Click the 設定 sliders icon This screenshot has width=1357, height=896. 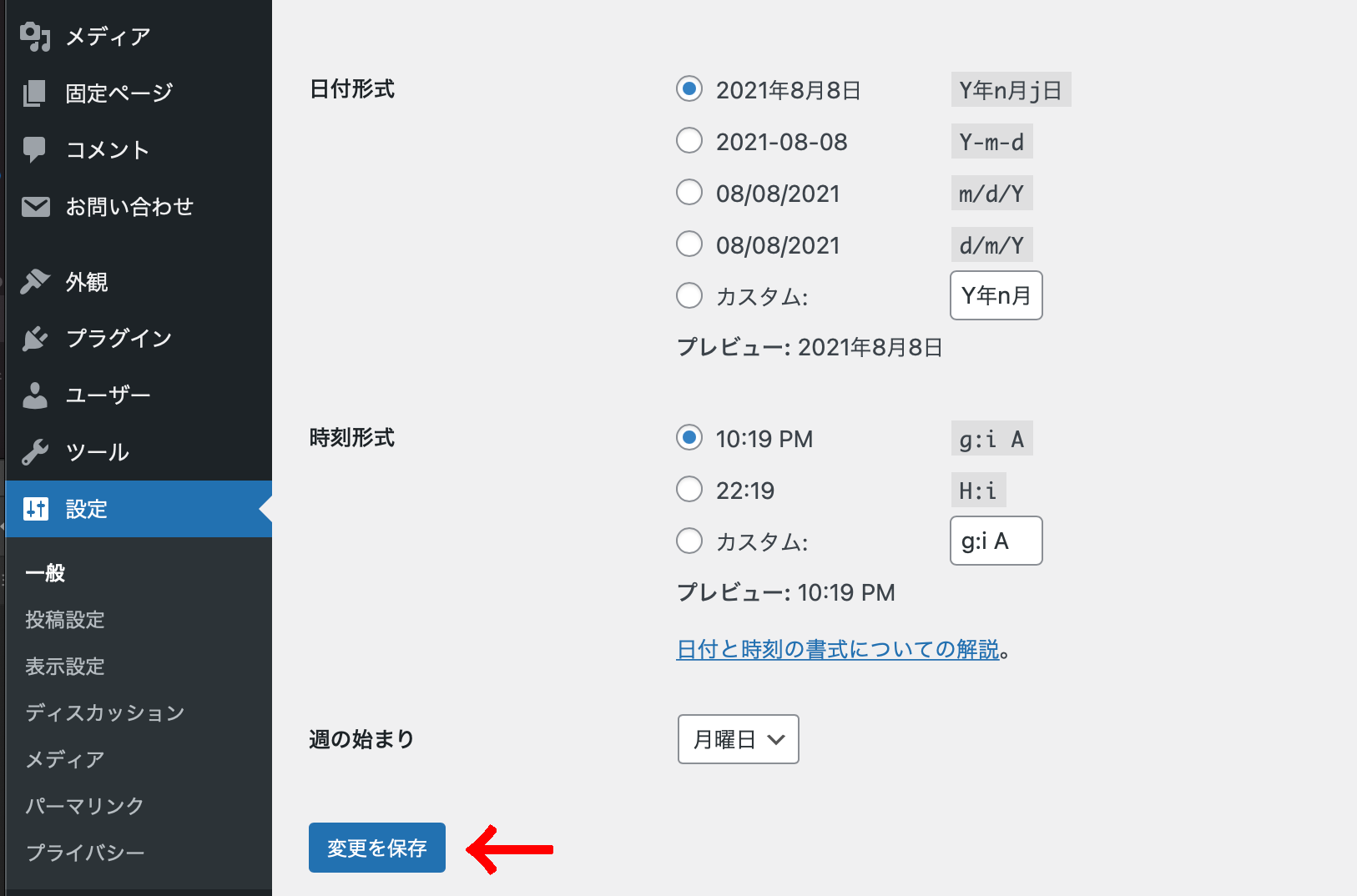click(x=35, y=509)
